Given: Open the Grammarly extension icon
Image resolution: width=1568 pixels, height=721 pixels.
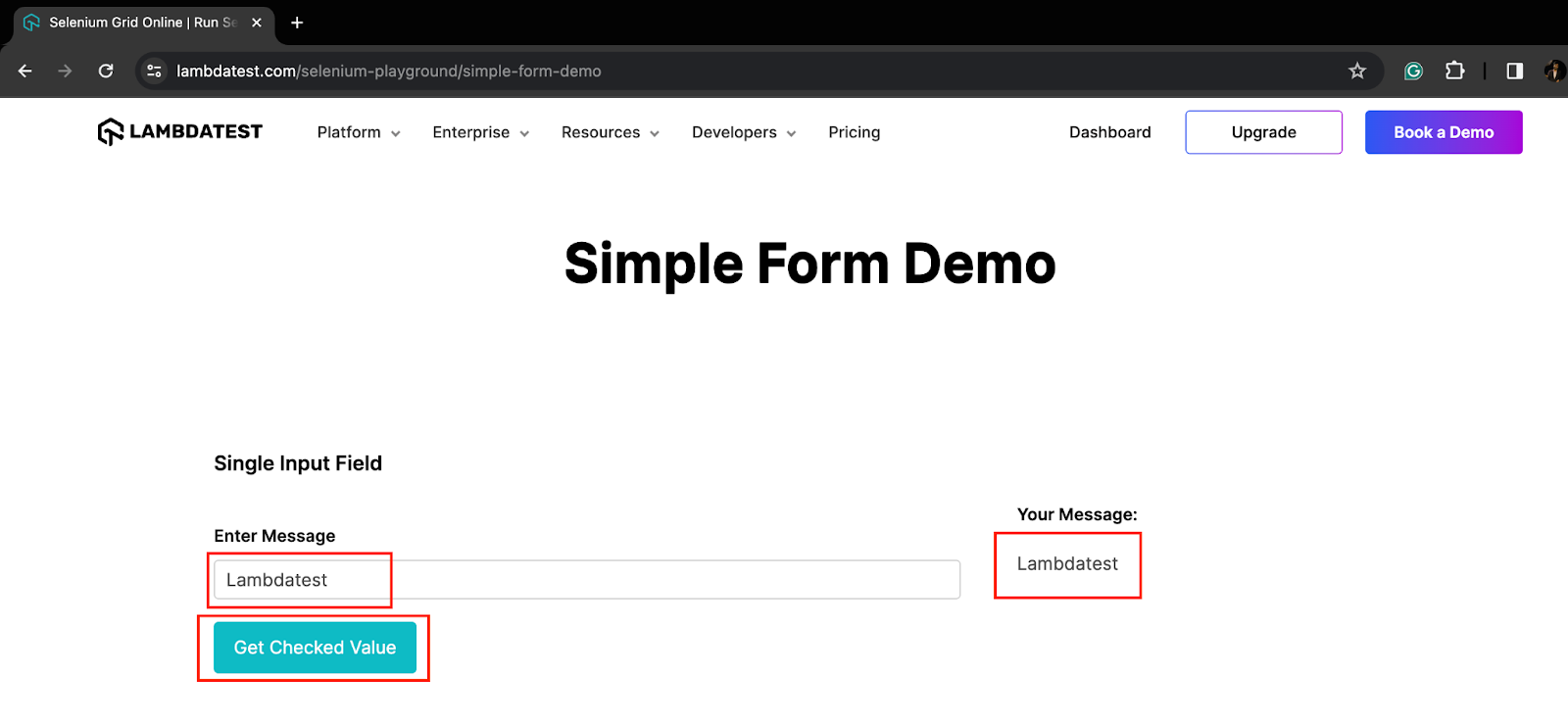Looking at the screenshot, I should [x=1413, y=71].
